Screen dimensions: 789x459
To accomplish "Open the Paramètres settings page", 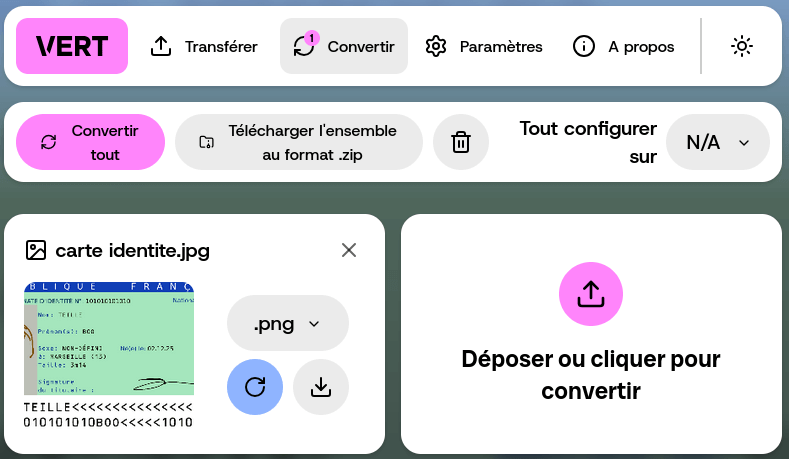I will click(x=484, y=46).
